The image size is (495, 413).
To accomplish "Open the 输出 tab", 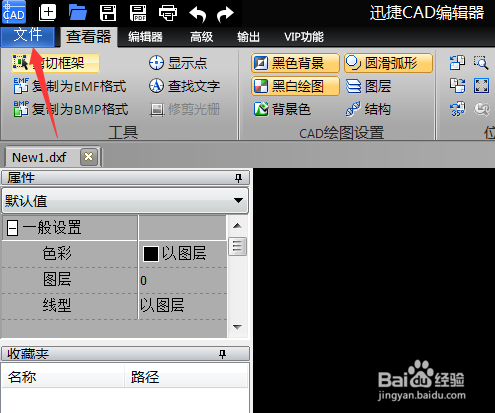I will click(x=248, y=37).
